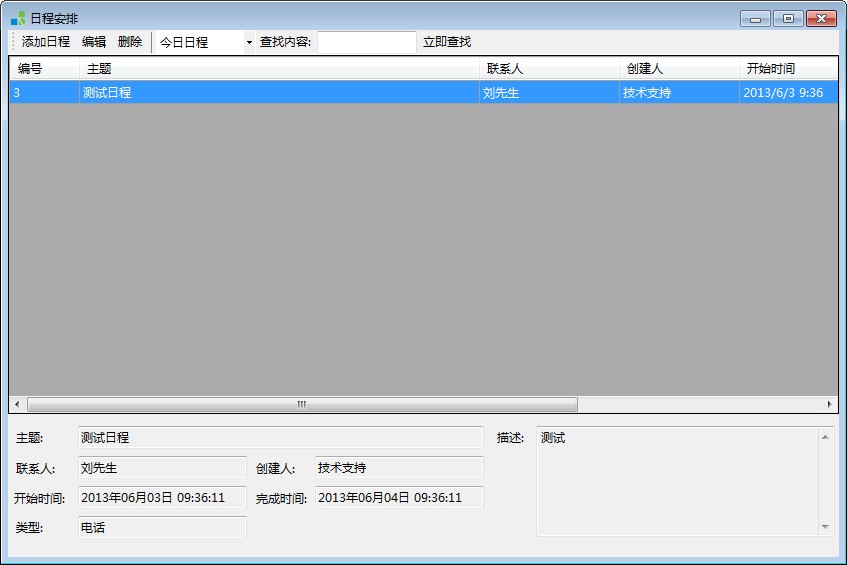Click the 完成时间 field in details
This screenshot has width=847, height=565.
399,497
